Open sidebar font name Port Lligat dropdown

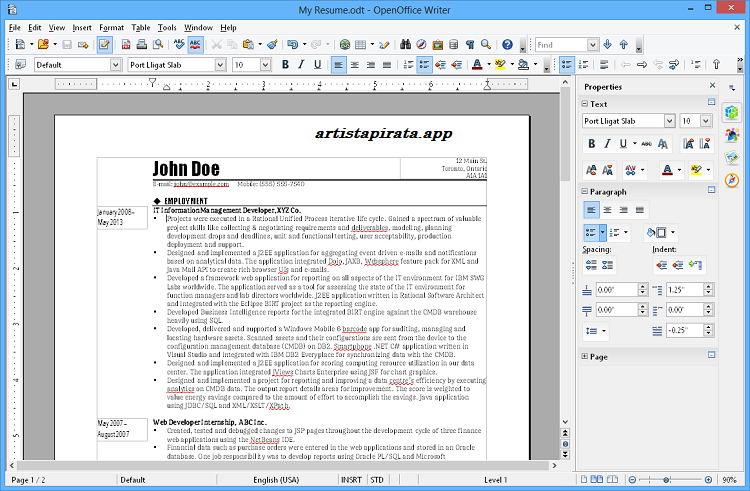(670, 121)
